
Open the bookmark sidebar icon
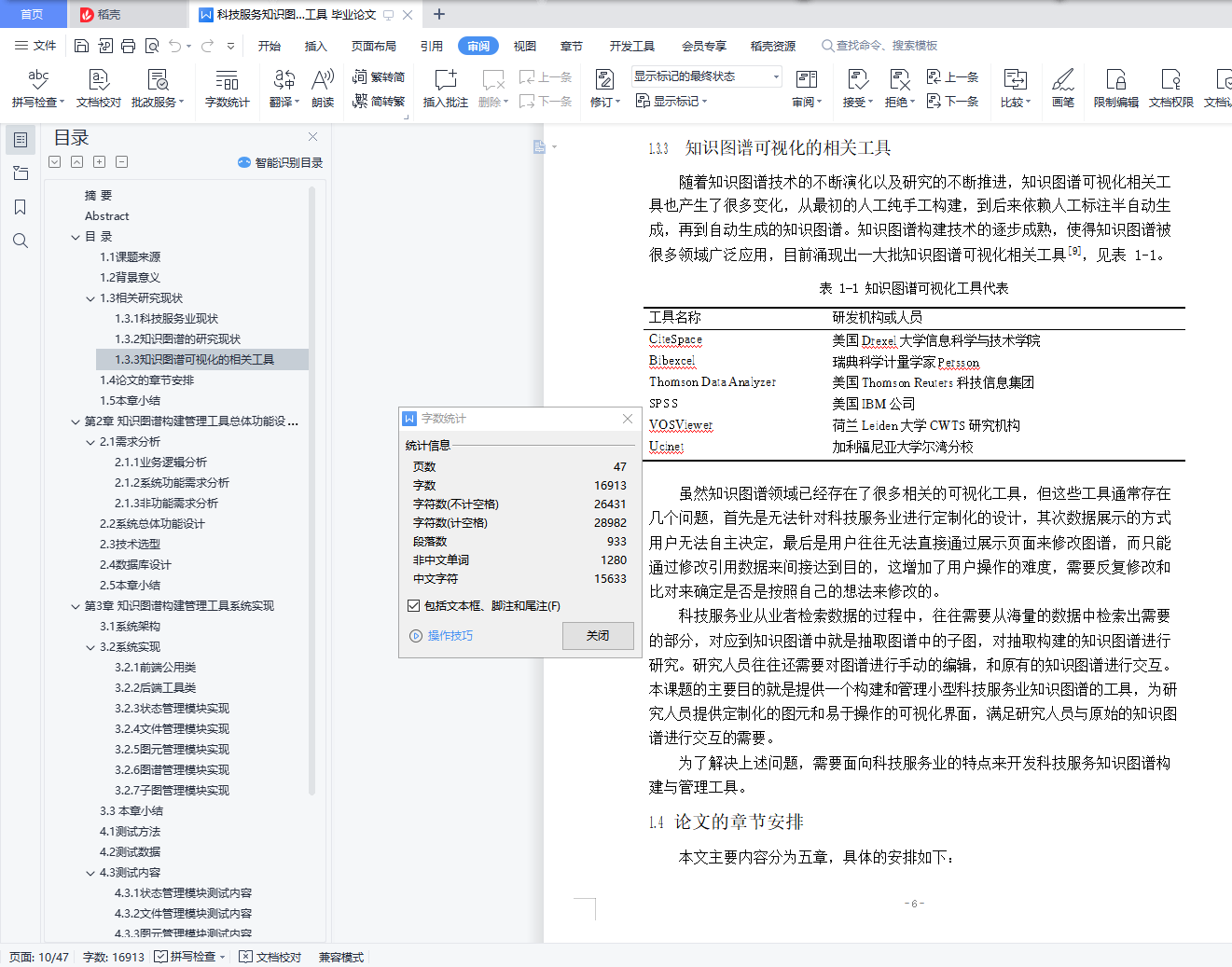pos(21,207)
